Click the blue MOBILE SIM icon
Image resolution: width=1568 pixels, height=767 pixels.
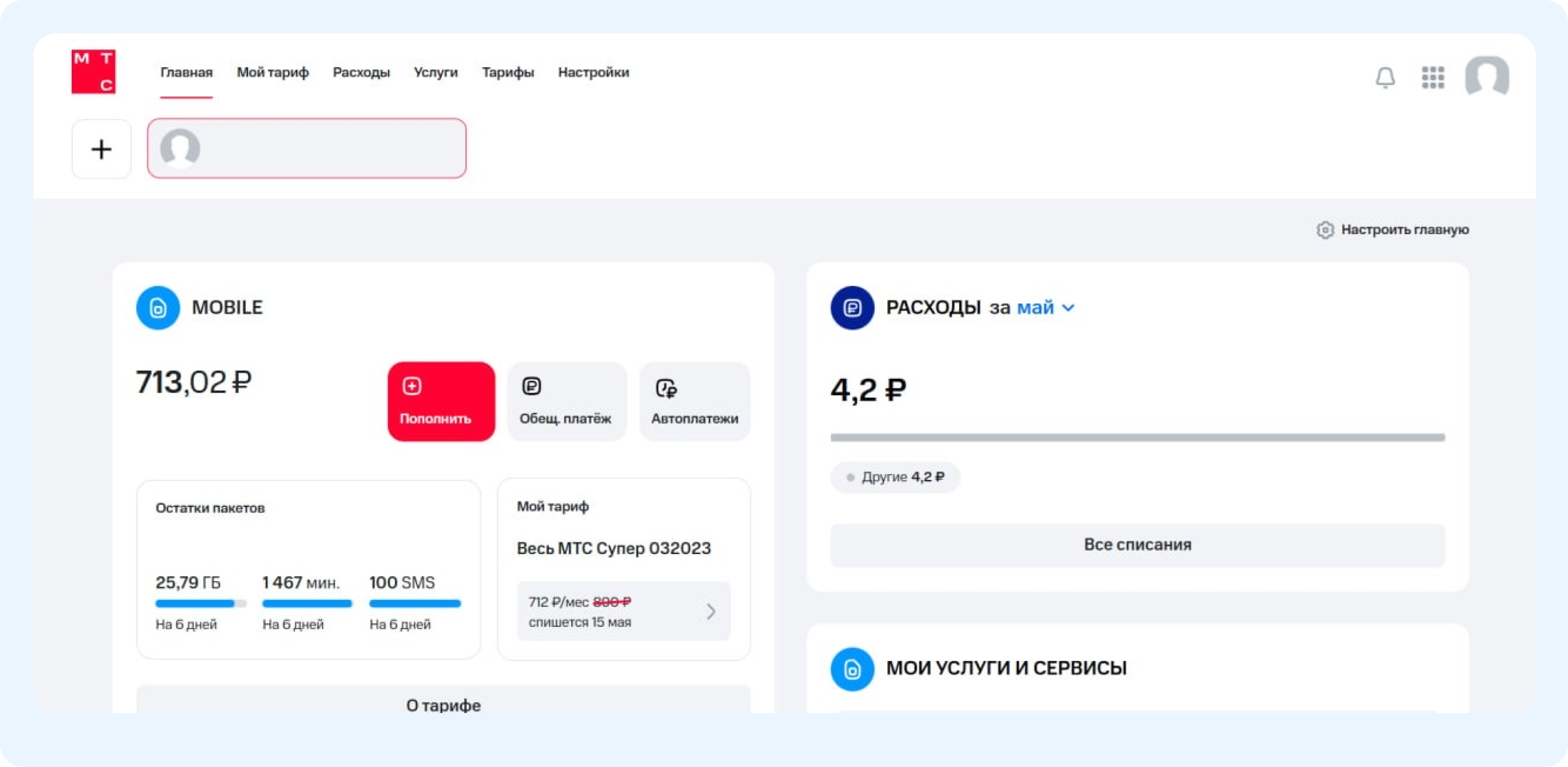(158, 307)
